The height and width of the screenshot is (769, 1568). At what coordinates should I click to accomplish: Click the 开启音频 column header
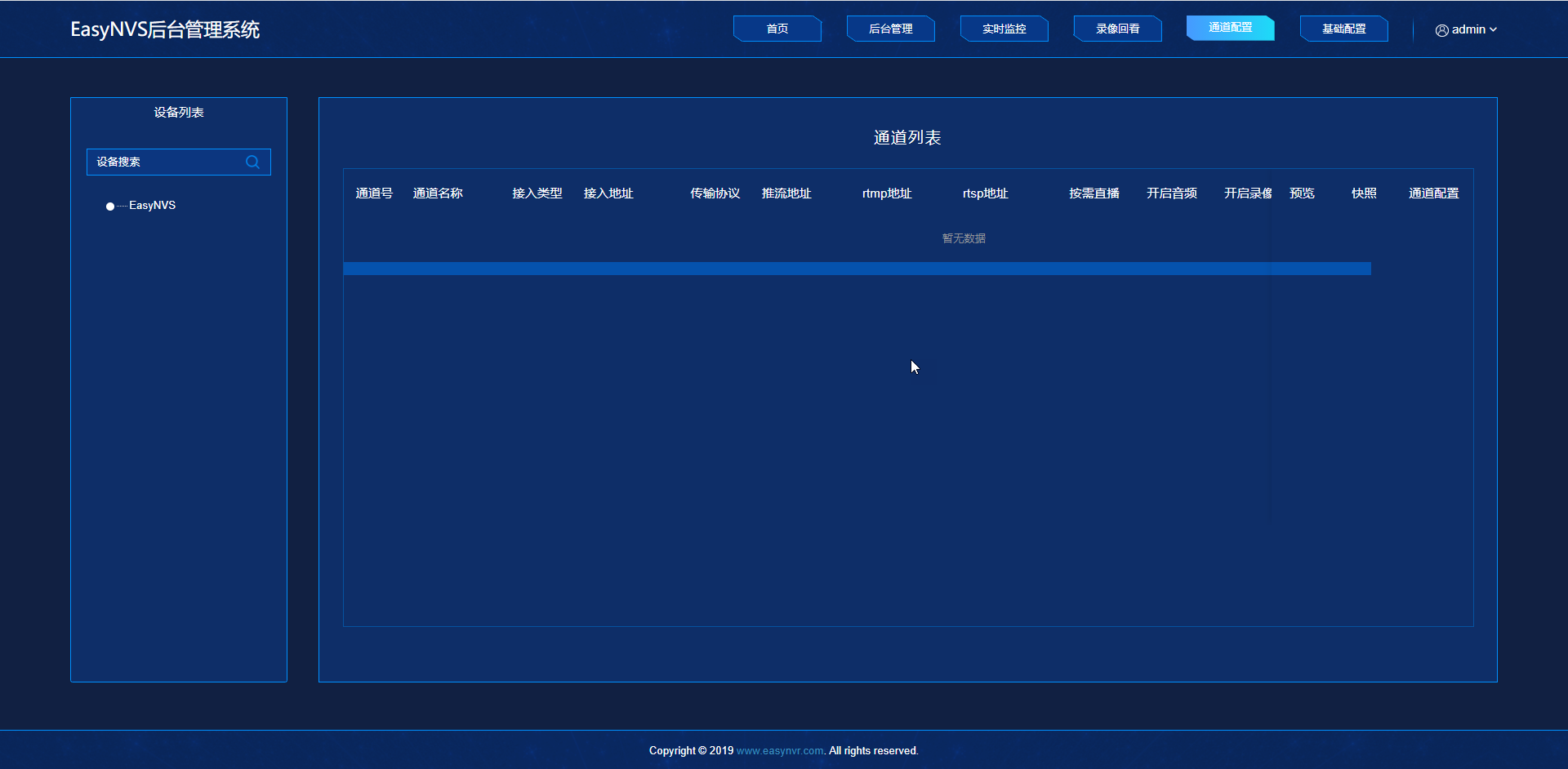point(1172,193)
